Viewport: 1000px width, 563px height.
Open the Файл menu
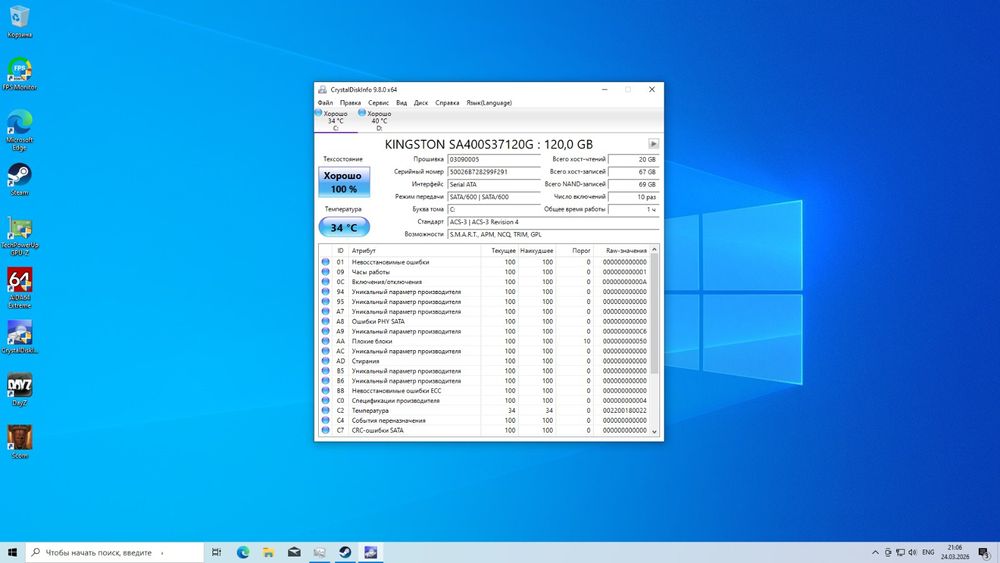tap(325, 103)
